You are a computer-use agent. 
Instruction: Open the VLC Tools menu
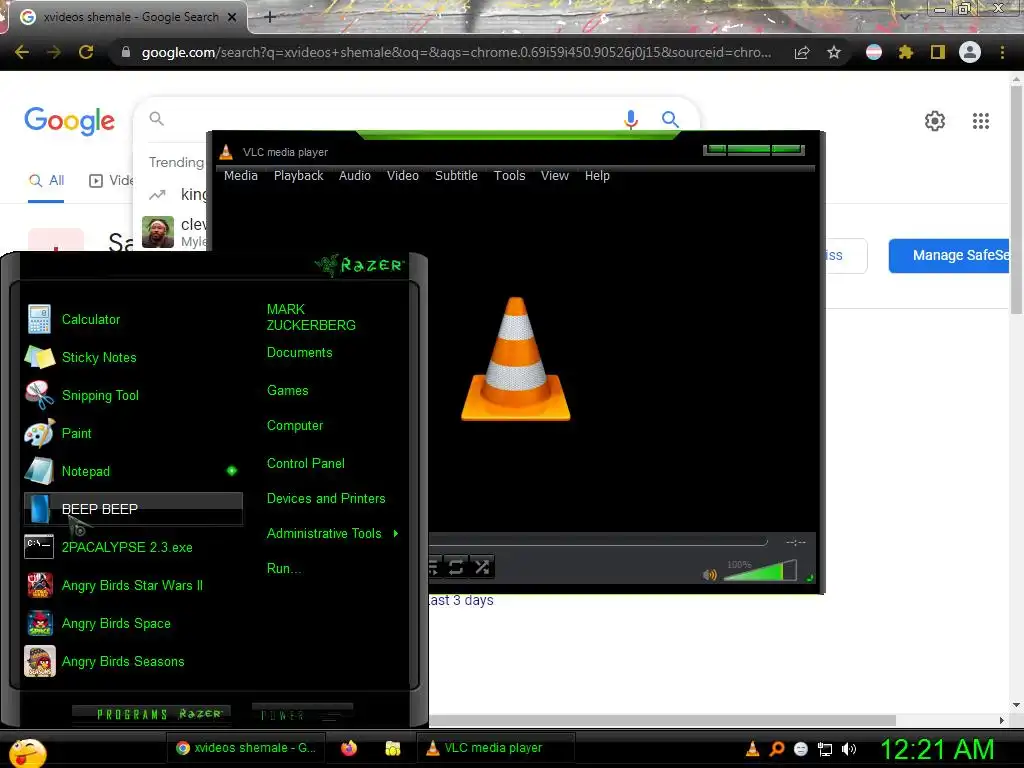[509, 176]
